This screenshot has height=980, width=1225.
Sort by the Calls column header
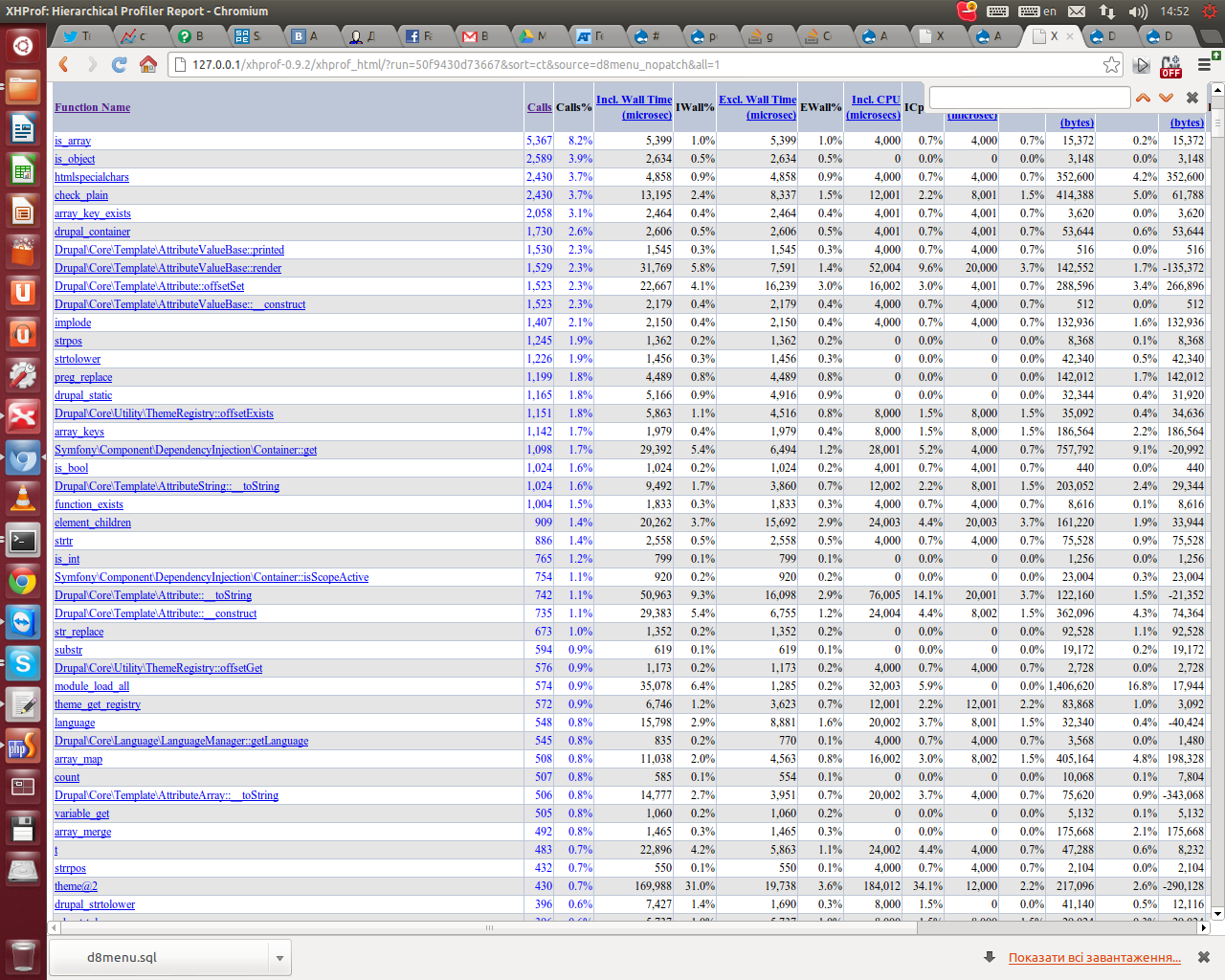click(539, 107)
